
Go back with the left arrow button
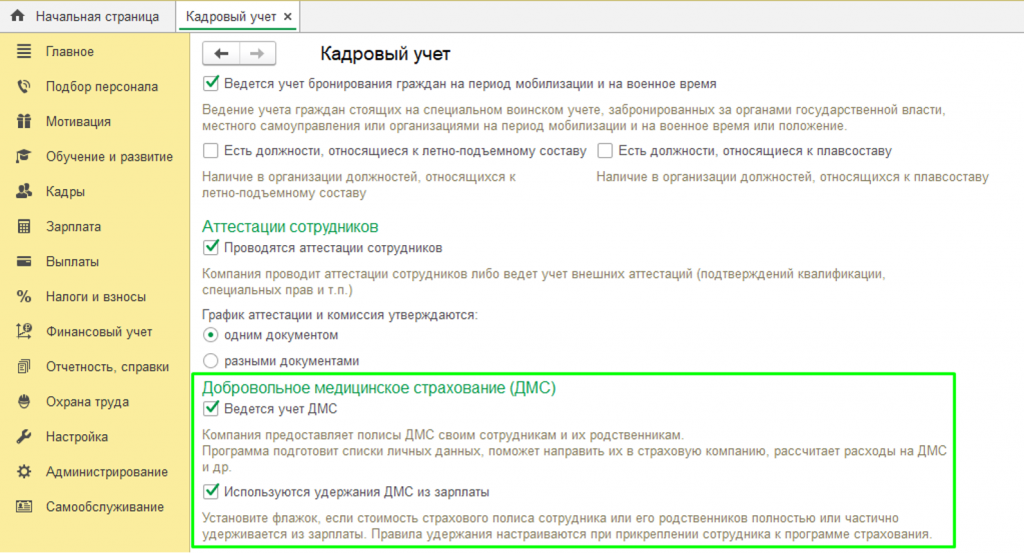click(221, 54)
